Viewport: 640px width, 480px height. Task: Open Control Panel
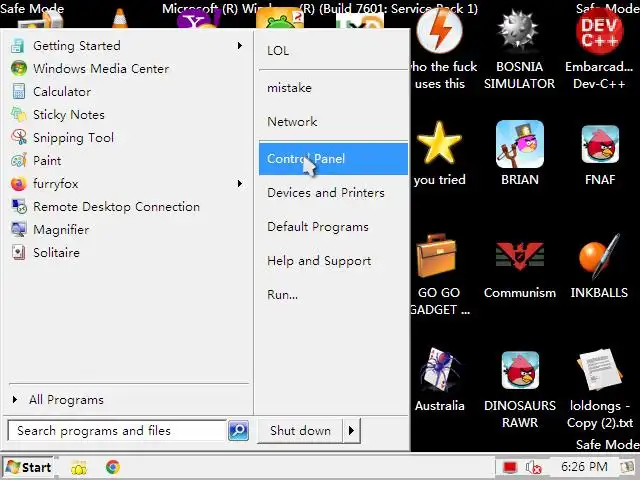click(x=333, y=158)
